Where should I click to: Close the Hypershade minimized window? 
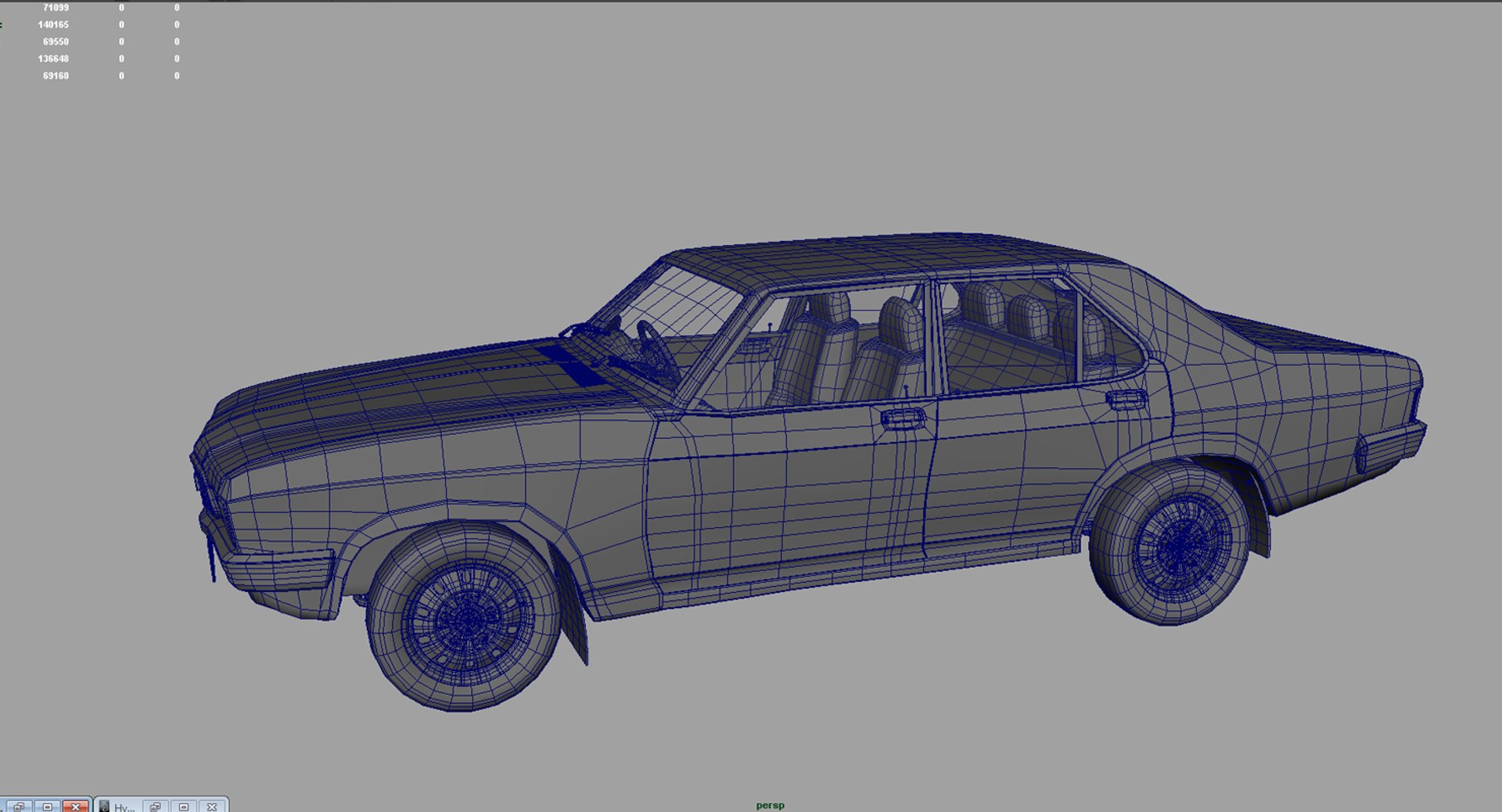point(211,807)
